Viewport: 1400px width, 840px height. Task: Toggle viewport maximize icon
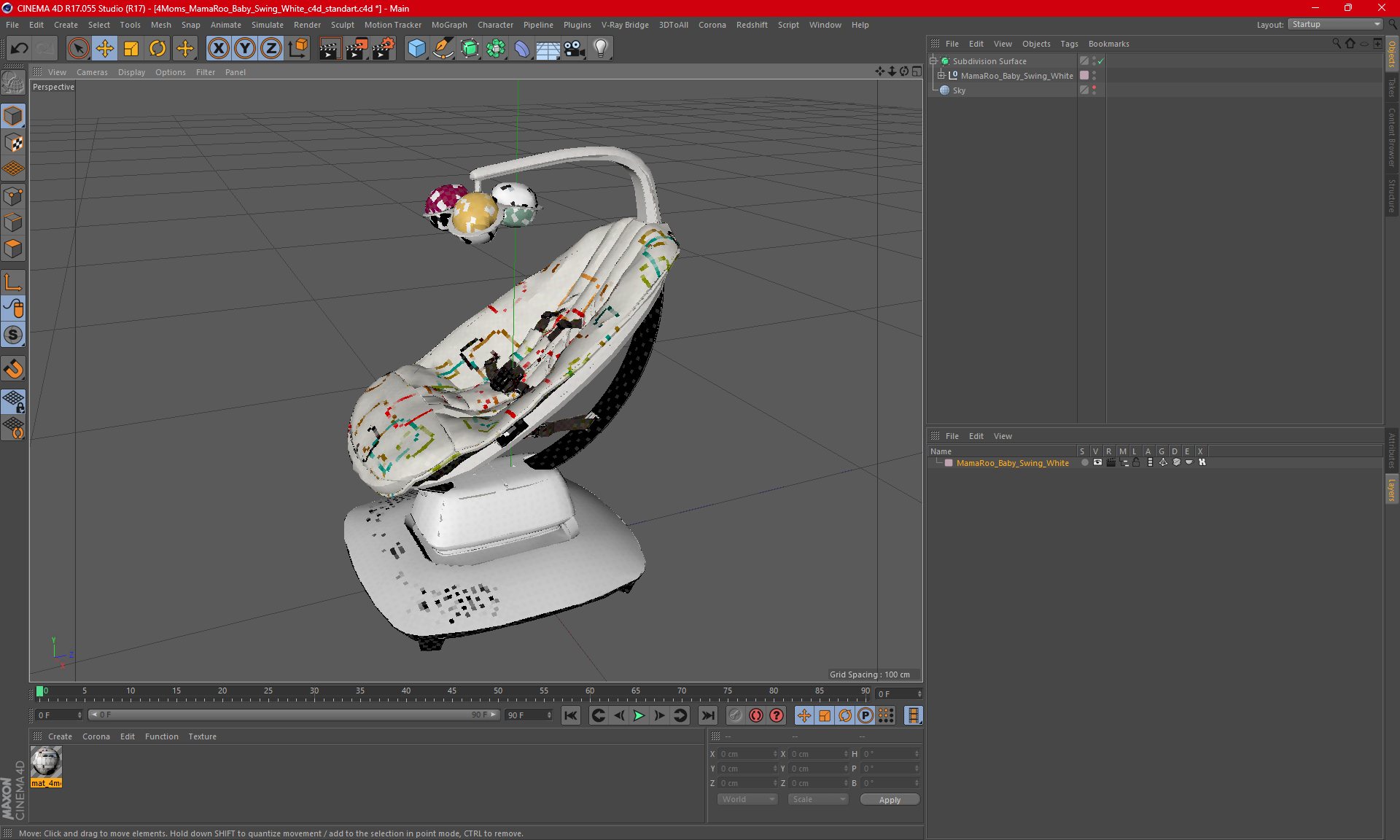tap(917, 71)
